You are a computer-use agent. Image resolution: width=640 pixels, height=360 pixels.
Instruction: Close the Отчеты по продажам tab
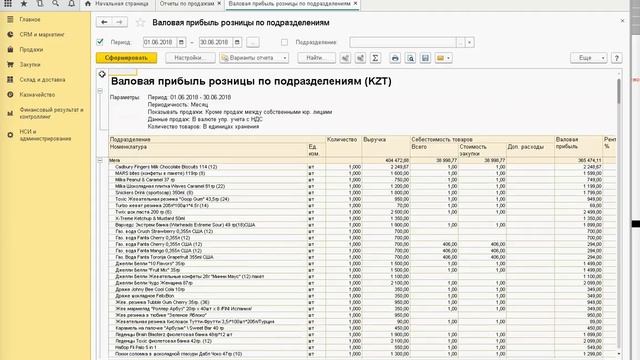click(x=219, y=3)
